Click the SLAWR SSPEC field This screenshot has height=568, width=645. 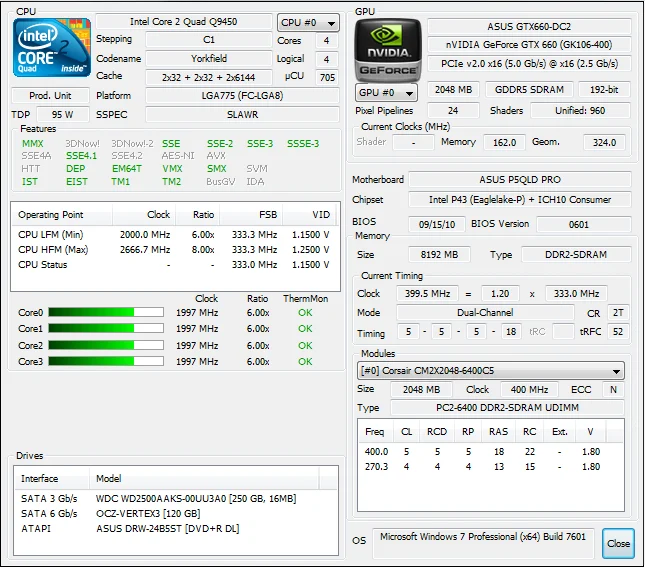(x=242, y=114)
